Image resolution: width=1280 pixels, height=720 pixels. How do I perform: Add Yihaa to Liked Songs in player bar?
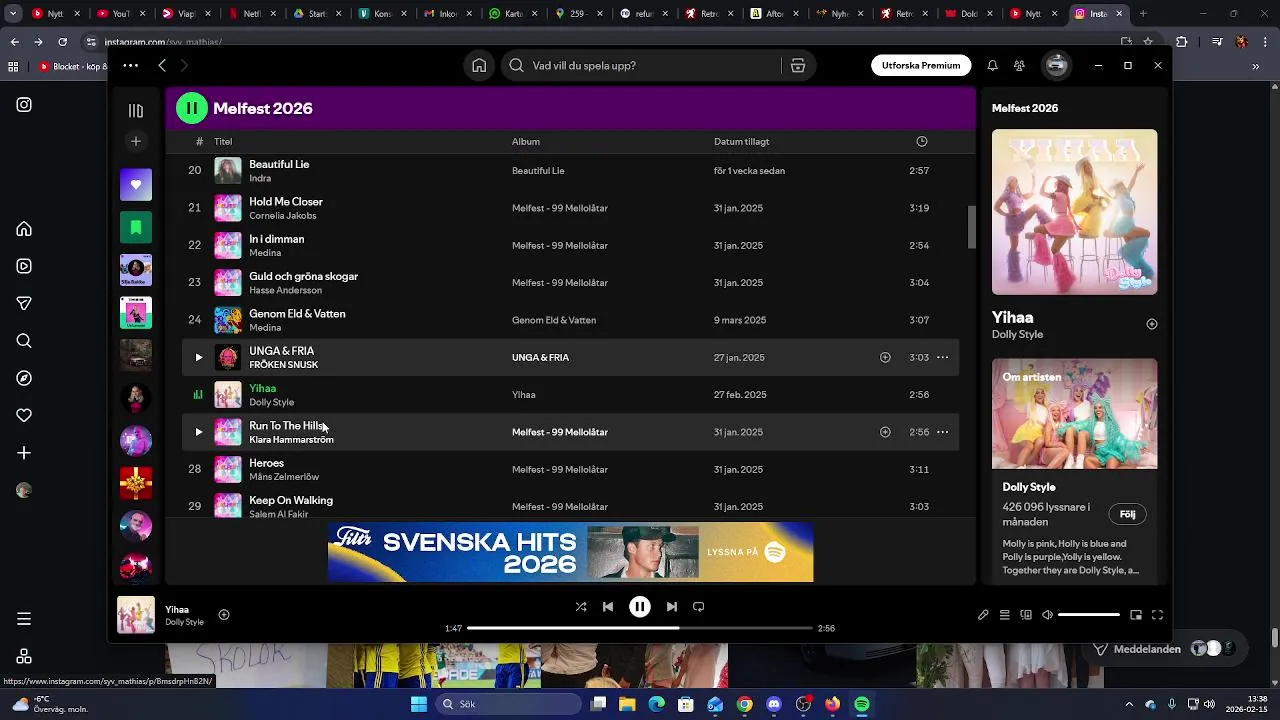tap(224, 615)
